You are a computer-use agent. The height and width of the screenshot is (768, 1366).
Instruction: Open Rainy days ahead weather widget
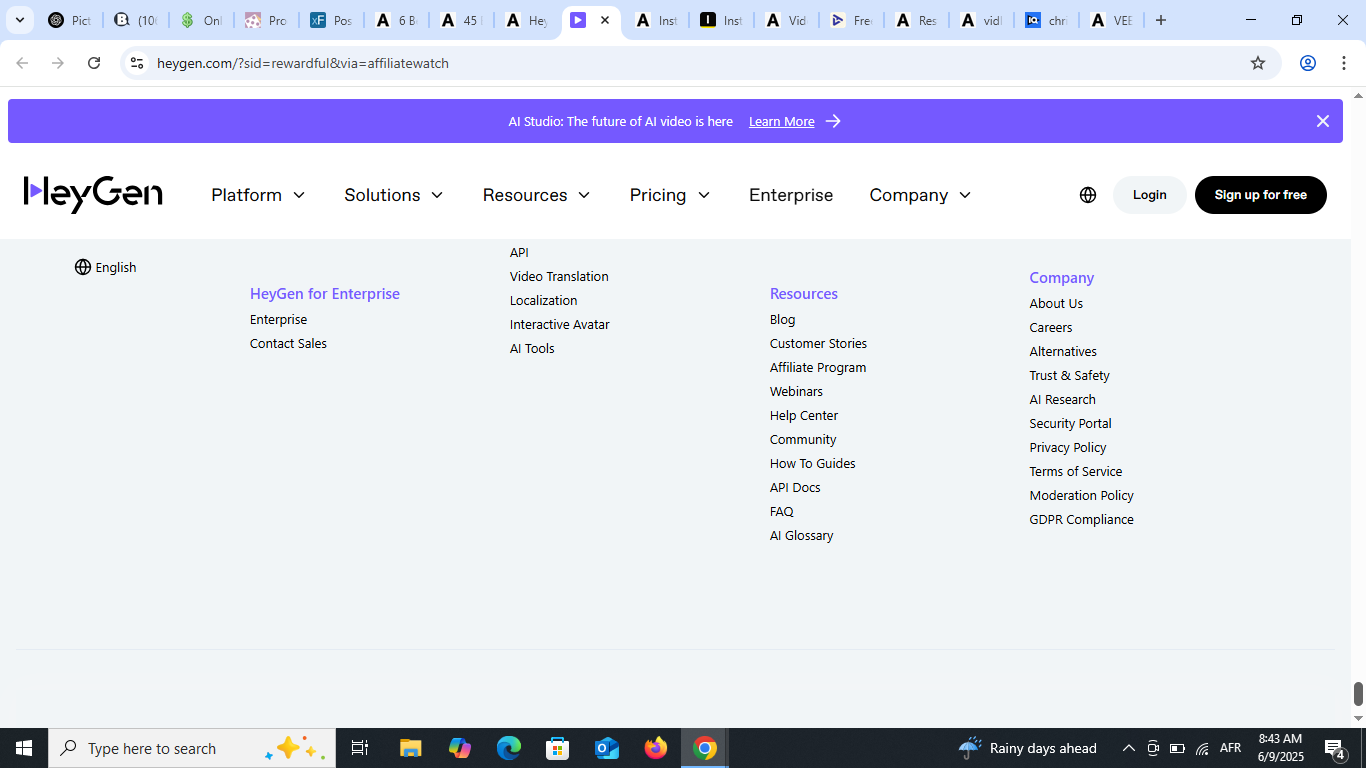[x=1027, y=748]
